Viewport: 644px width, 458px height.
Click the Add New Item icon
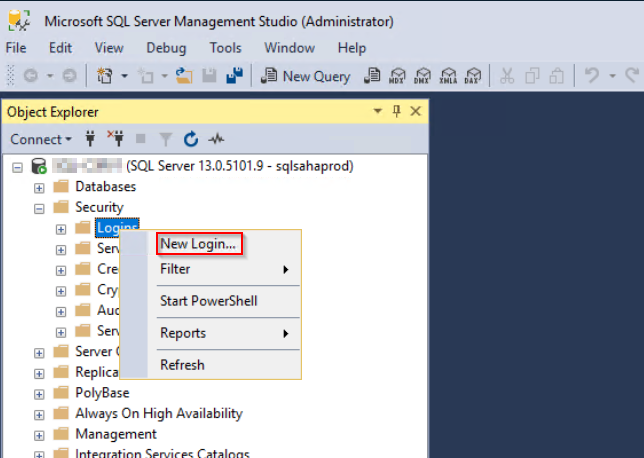(x=146, y=76)
